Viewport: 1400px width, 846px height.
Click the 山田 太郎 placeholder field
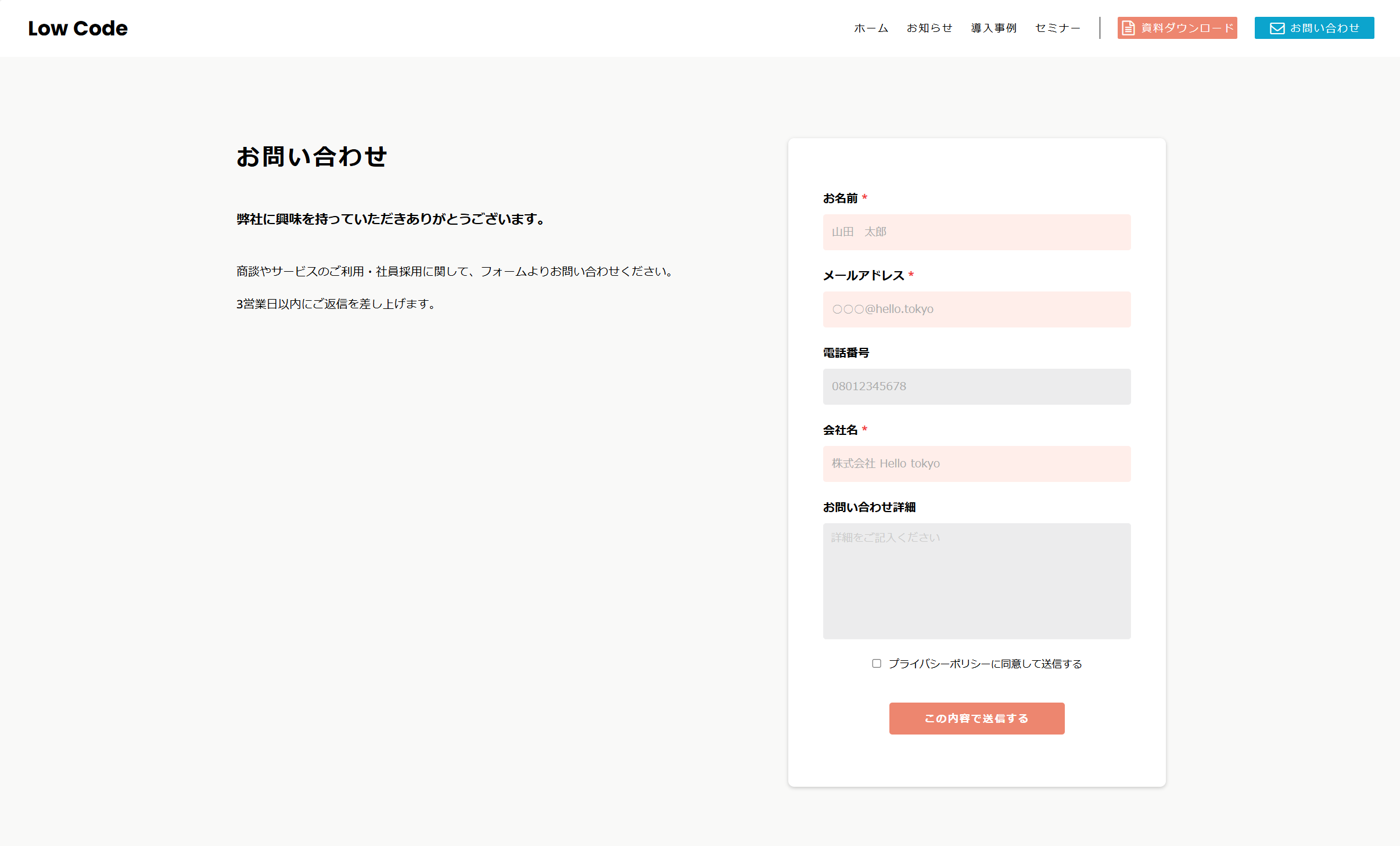[x=976, y=232]
